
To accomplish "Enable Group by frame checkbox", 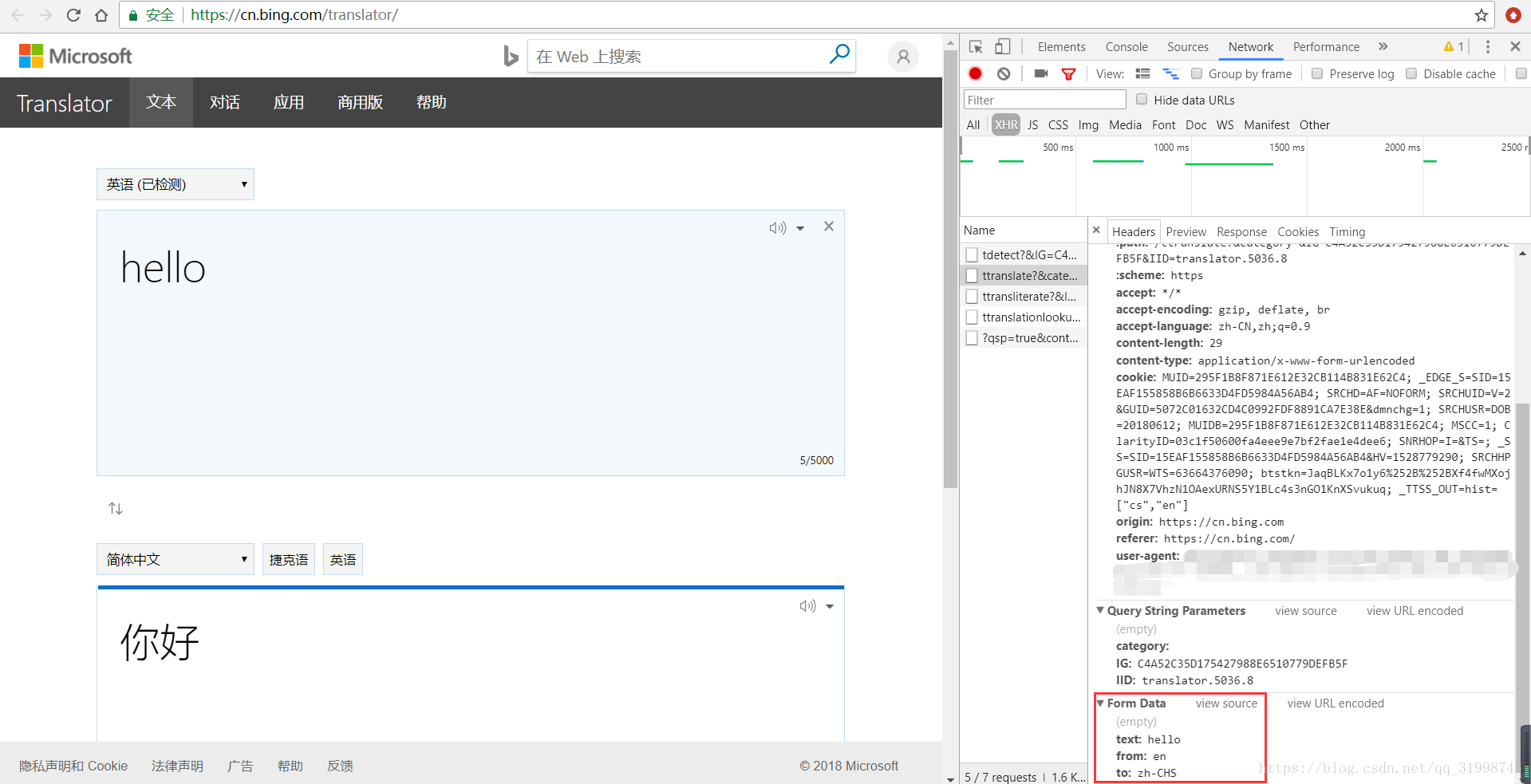I will 1197,73.
